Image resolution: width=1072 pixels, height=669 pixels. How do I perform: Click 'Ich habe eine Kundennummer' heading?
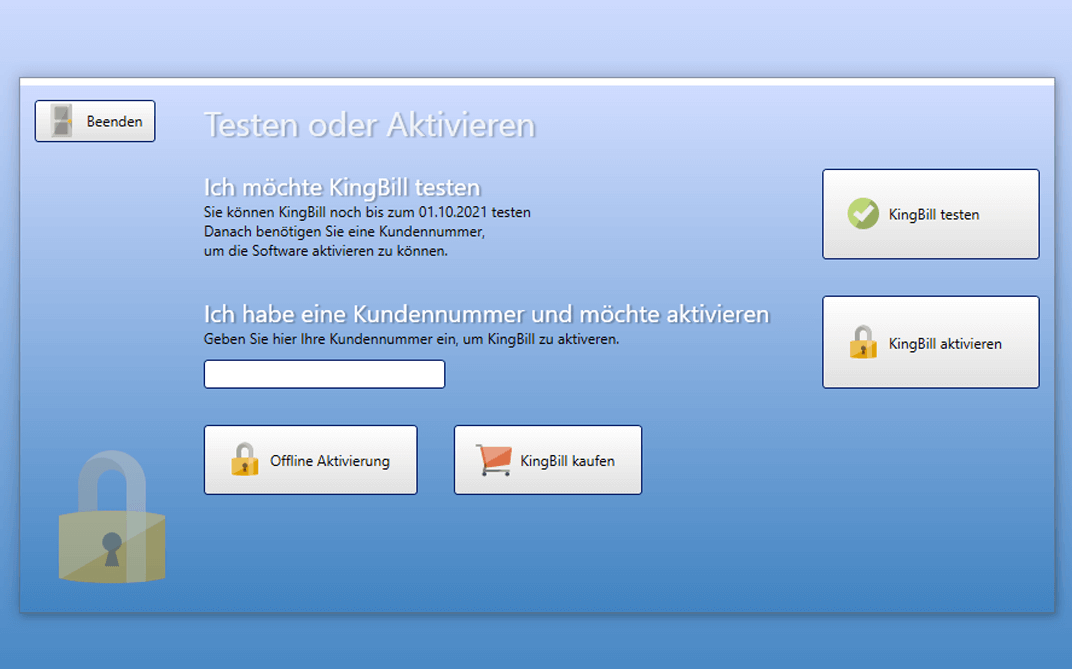[486, 314]
